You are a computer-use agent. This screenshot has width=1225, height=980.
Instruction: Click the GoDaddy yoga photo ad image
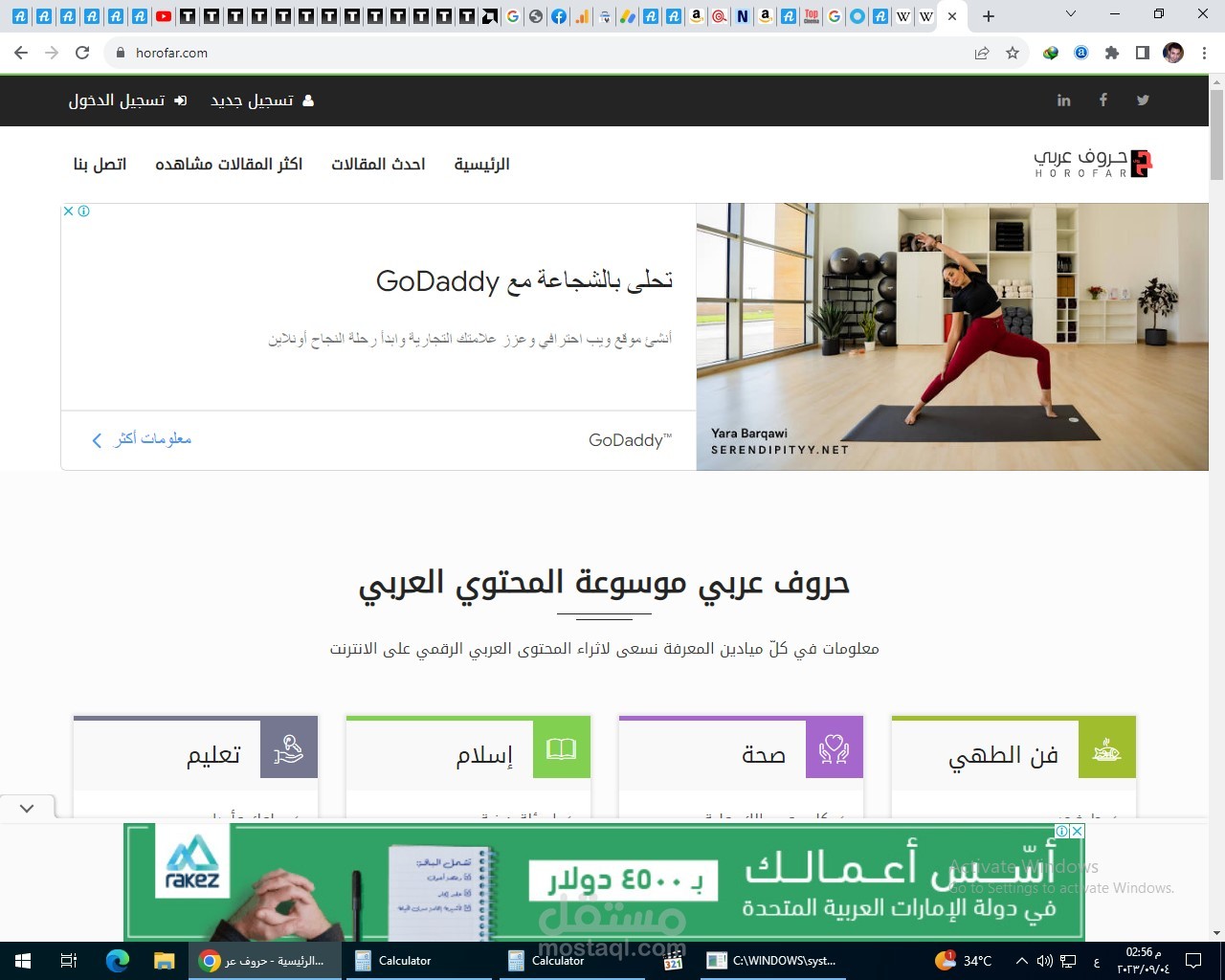(x=952, y=336)
